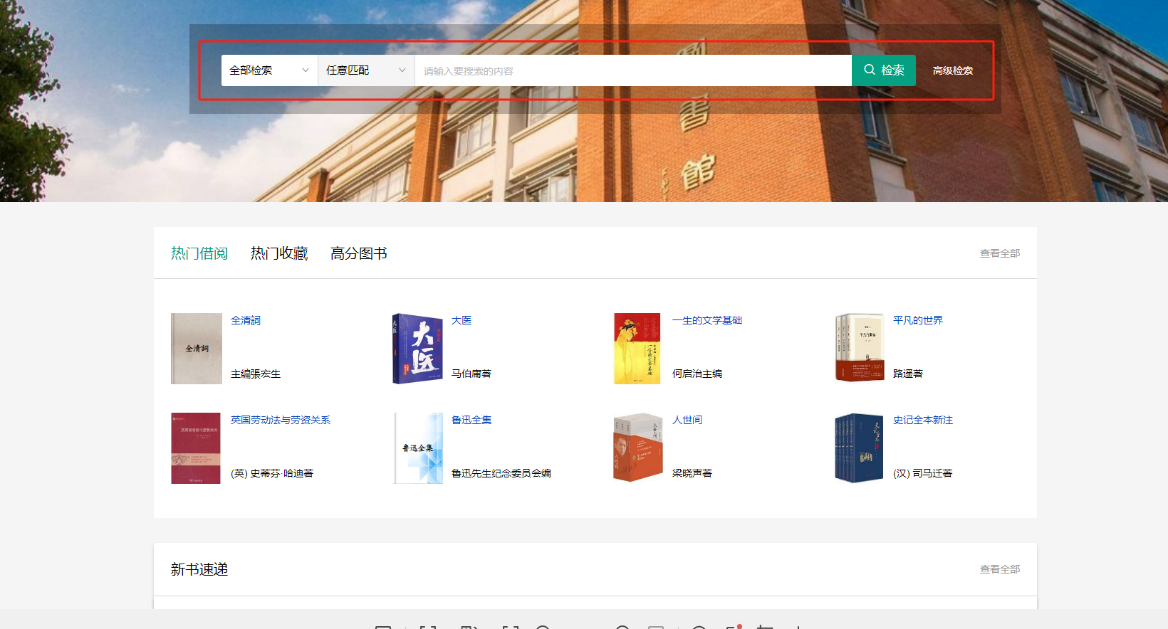The height and width of the screenshot is (629, 1168).
Task: Click the 平凡的世界 book cover thumbnail
Action: coord(859,348)
